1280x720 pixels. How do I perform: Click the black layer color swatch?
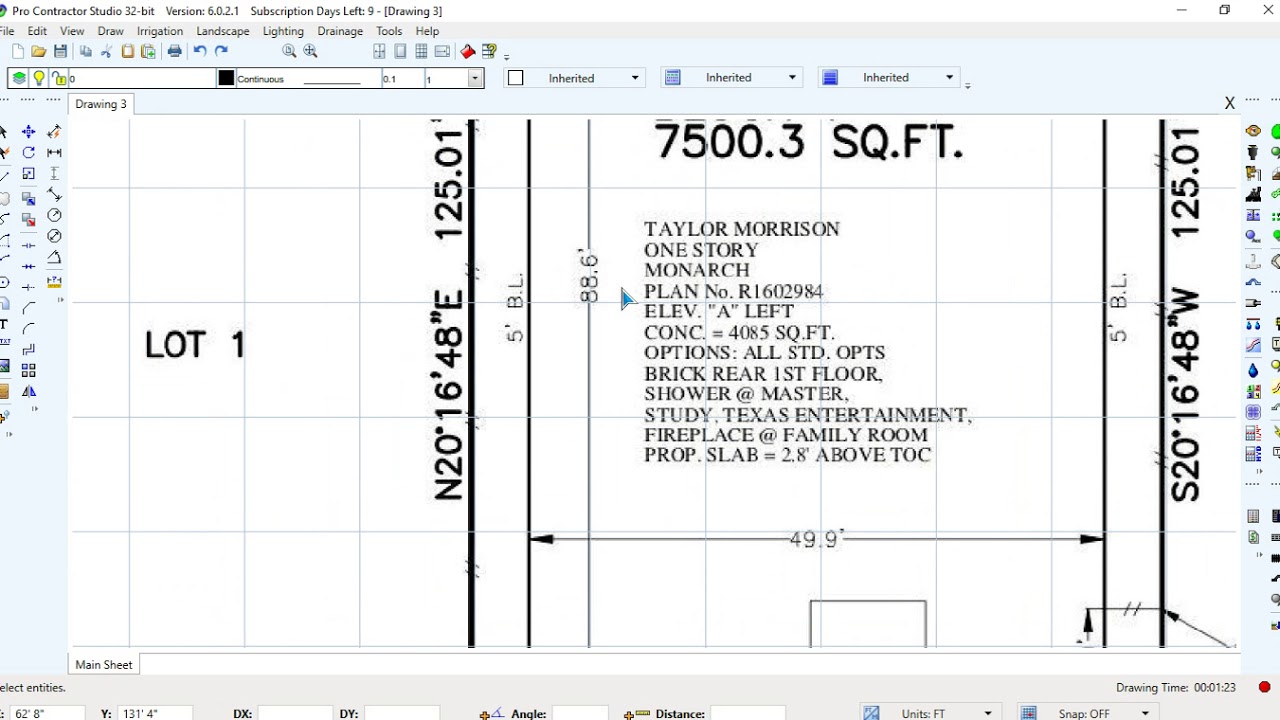coord(226,78)
